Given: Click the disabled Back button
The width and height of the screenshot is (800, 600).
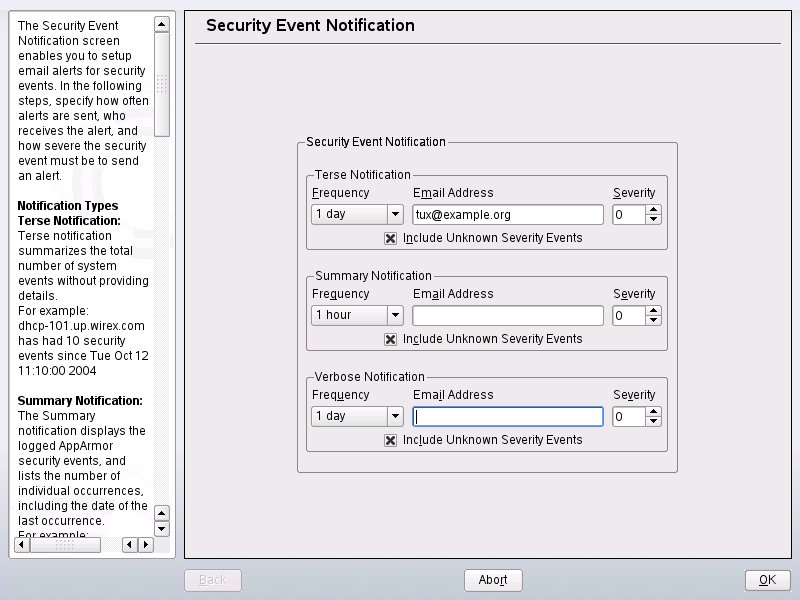Looking at the screenshot, I should pos(212,580).
